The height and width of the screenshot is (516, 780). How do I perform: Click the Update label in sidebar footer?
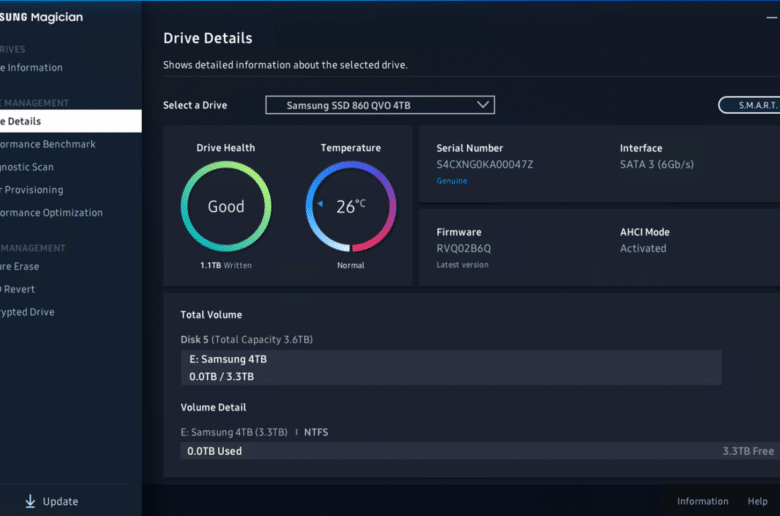(x=60, y=502)
